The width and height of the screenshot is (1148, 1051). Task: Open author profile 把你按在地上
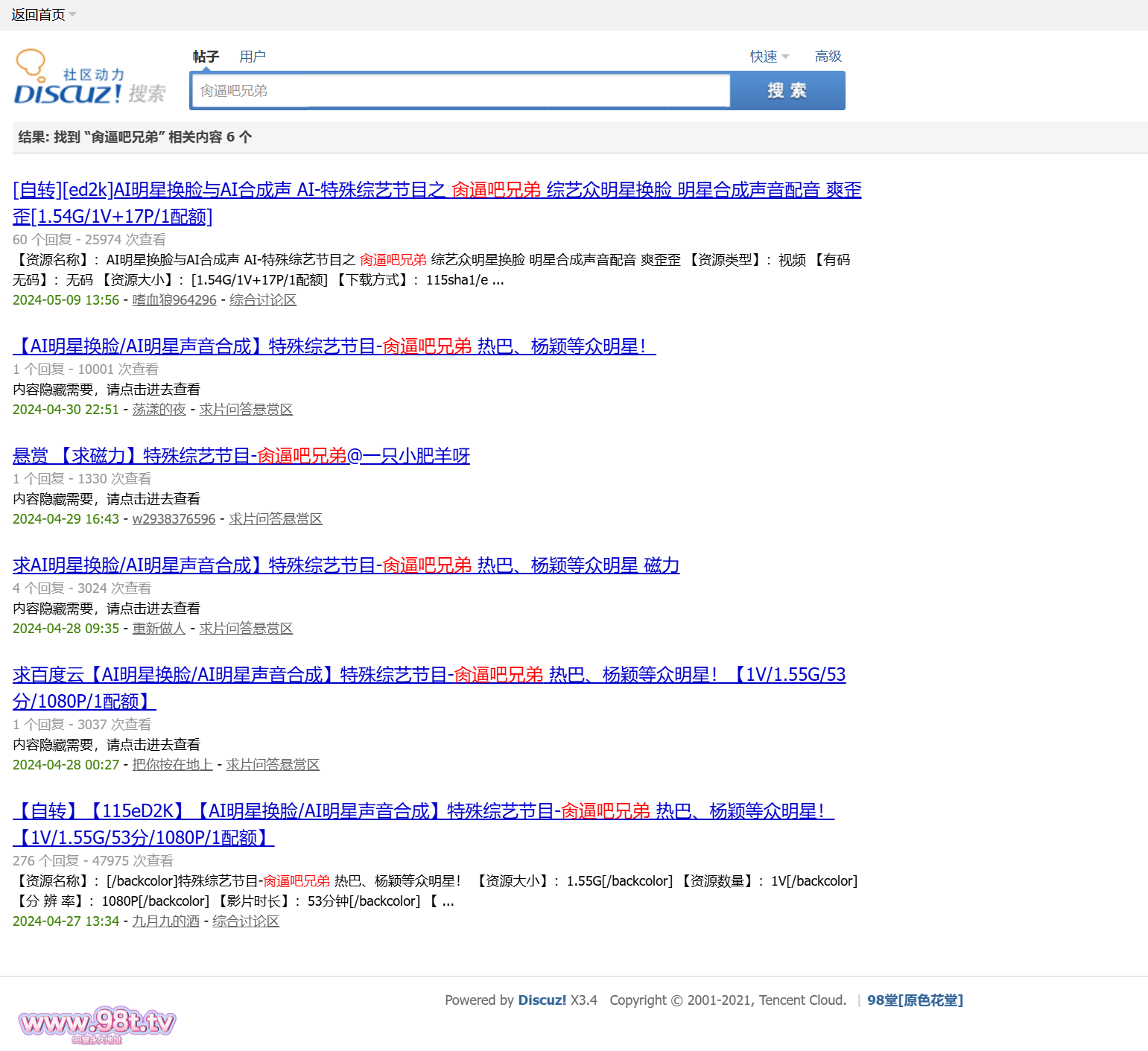click(172, 765)
